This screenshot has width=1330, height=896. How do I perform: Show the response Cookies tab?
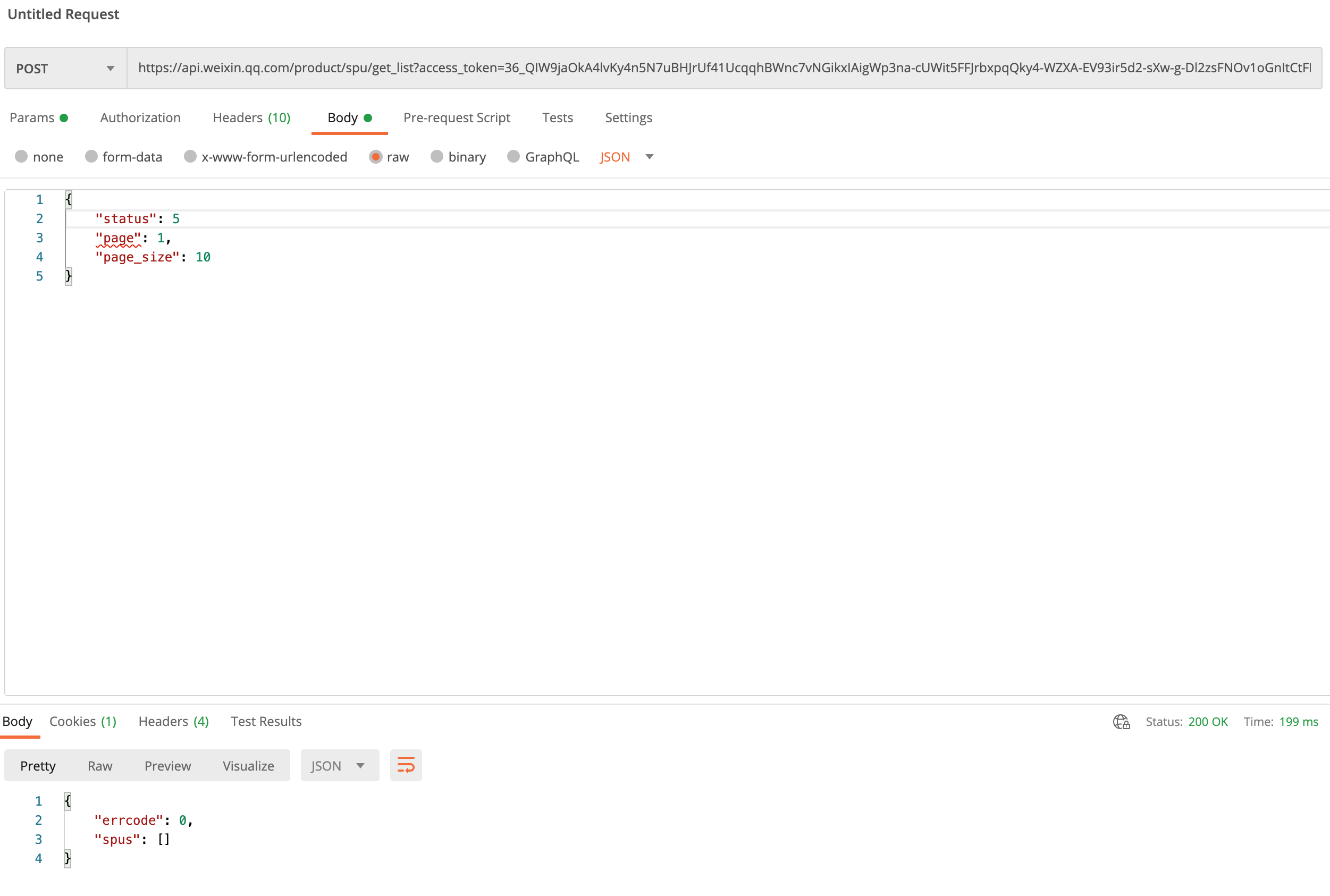coord(83,721)
